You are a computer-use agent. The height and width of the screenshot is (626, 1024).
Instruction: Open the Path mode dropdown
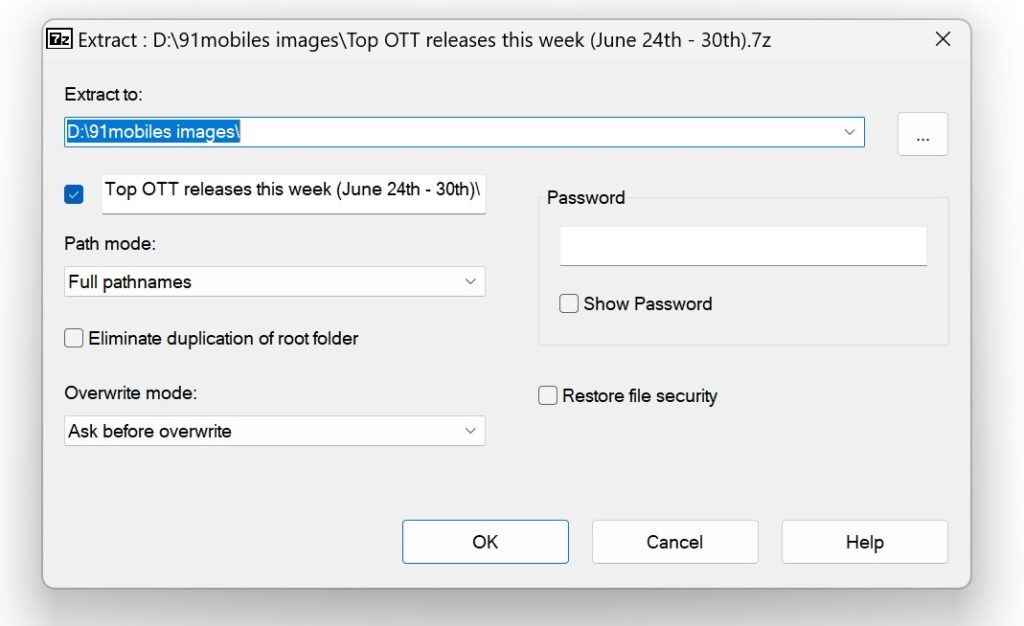(x=471, y=282)
